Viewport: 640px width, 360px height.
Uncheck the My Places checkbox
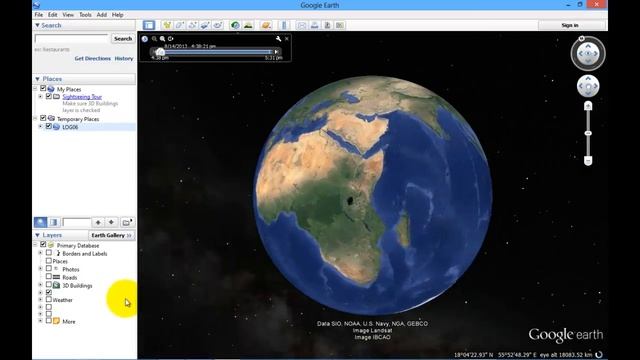click(x=43, y=89)
